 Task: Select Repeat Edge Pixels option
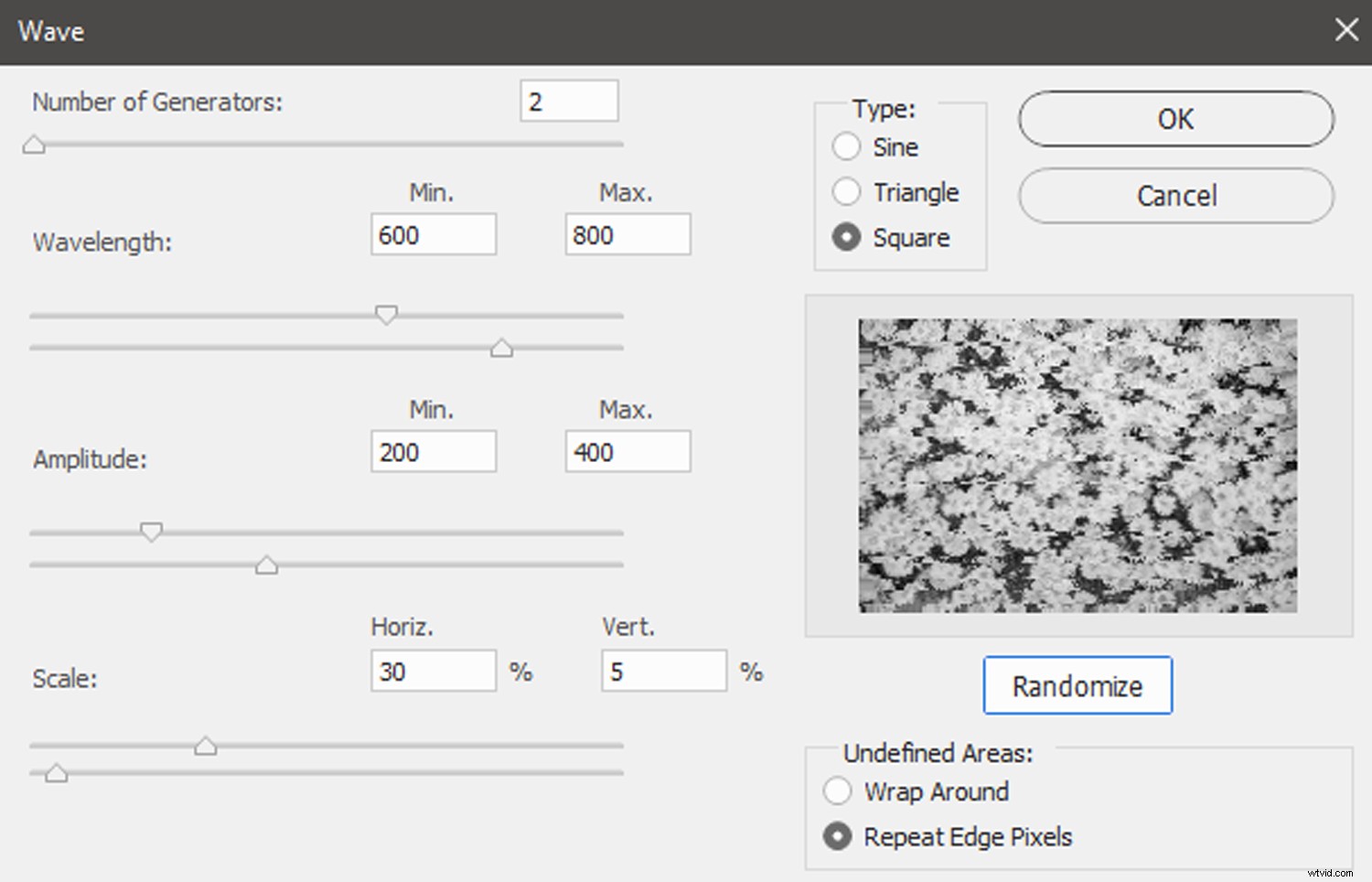838,836
